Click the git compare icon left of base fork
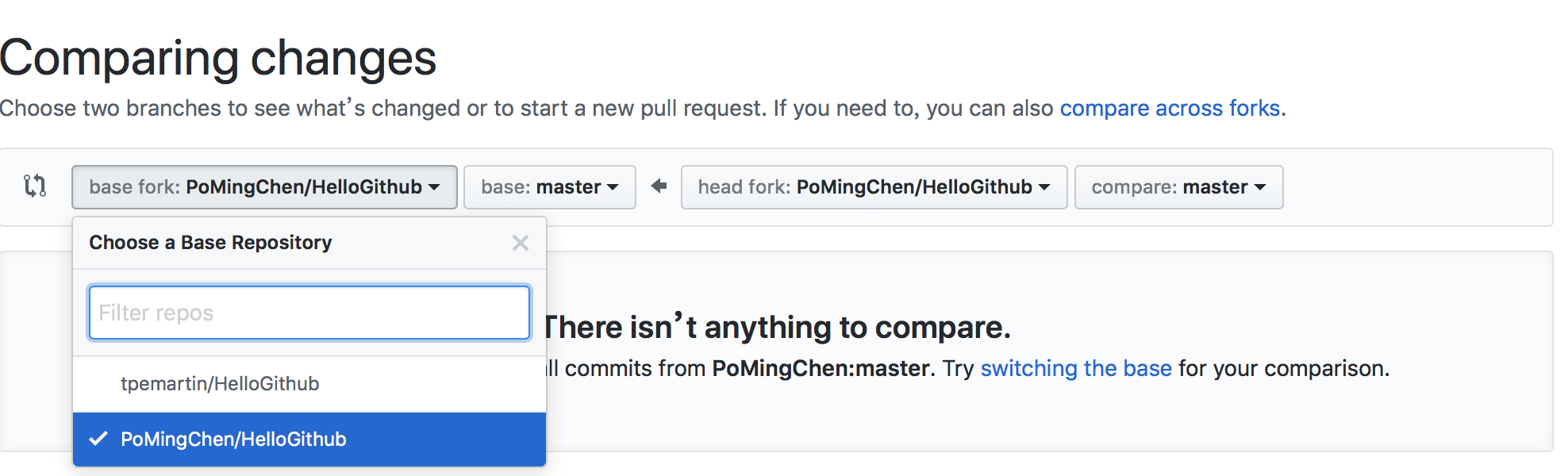 click(x=35, y=186)
